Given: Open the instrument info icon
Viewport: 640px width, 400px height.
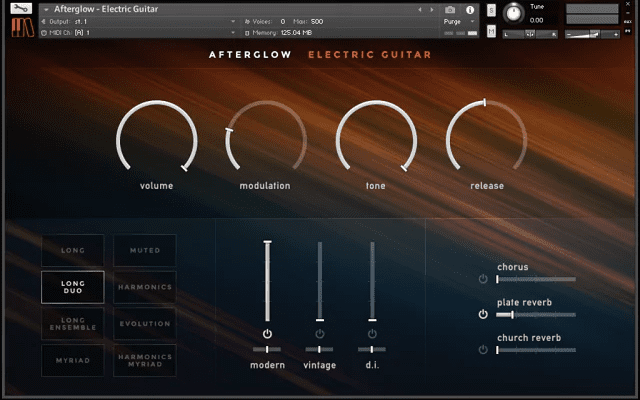Looking at the screenshot, I should pos(470,9).
